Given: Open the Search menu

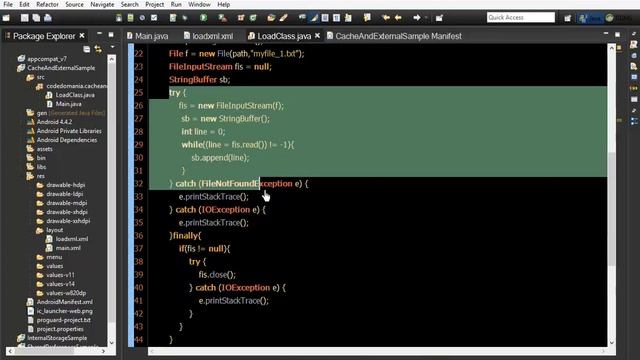Looking at the screenshot, I should [129, 4].
